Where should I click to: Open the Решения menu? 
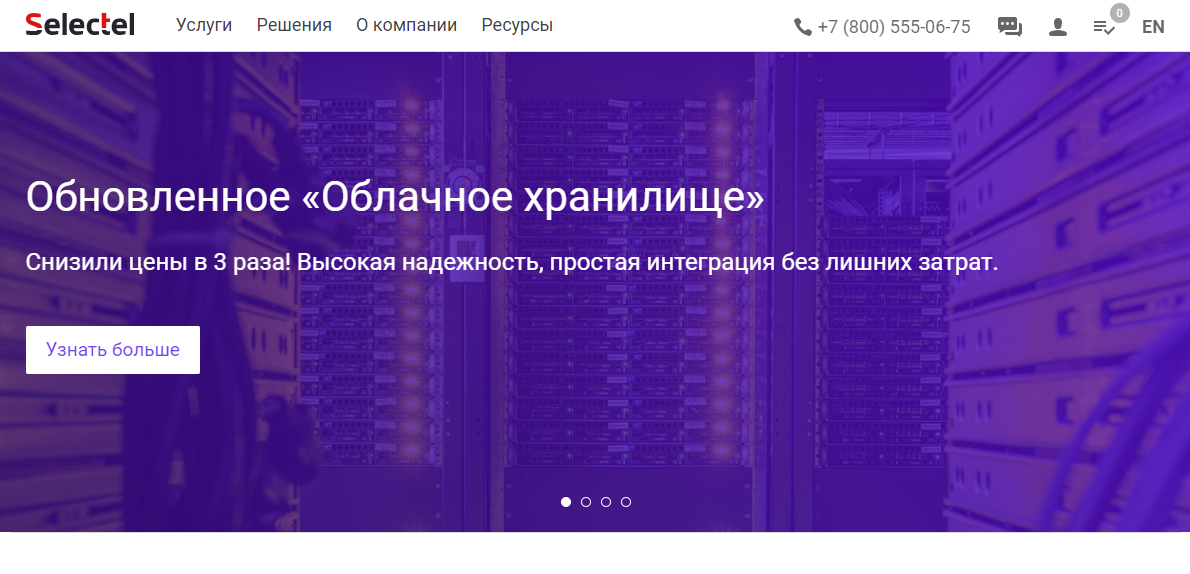pyautogui.click(x=294, y=25)
